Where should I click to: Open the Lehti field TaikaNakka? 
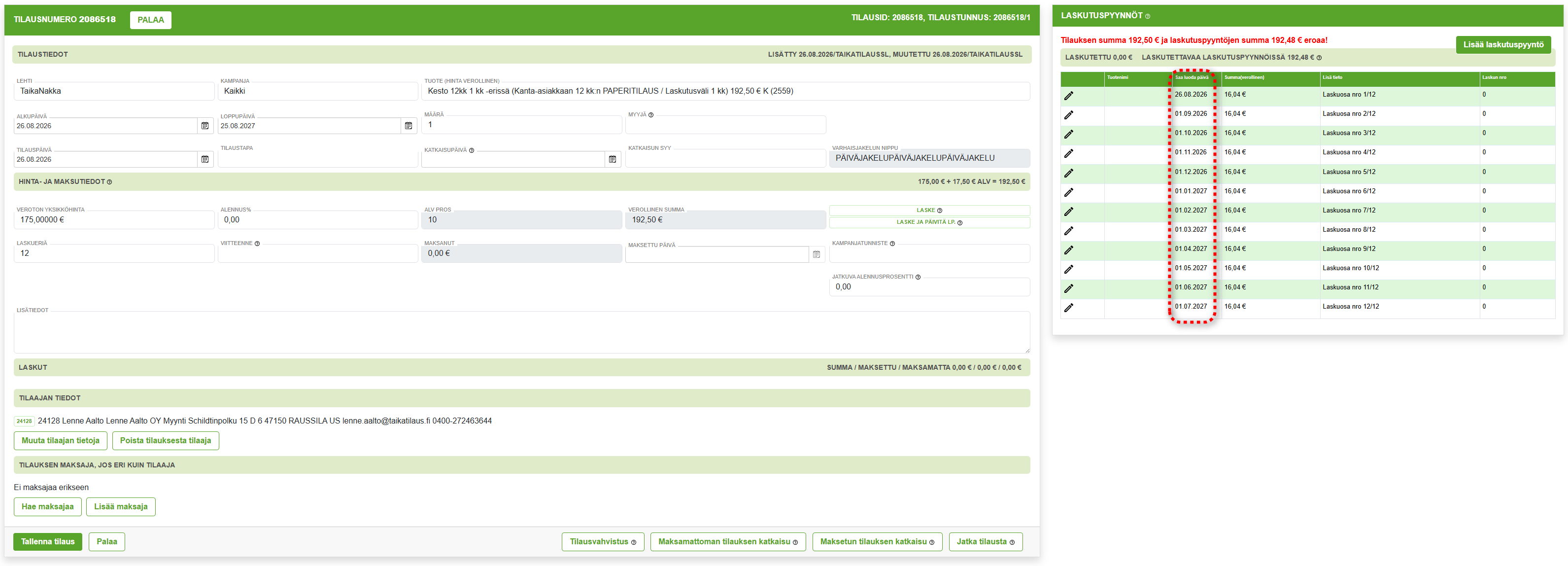pyautogui.click(x=114, y=91)
